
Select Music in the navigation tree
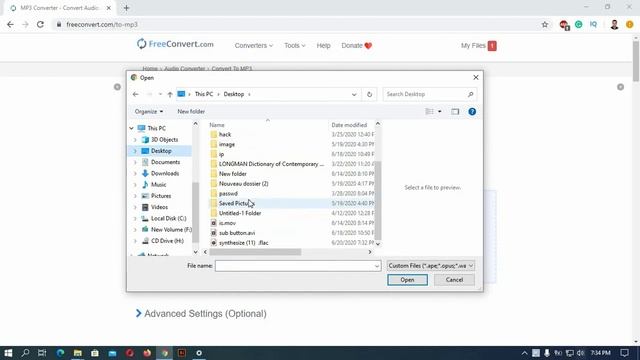(158, 184)
